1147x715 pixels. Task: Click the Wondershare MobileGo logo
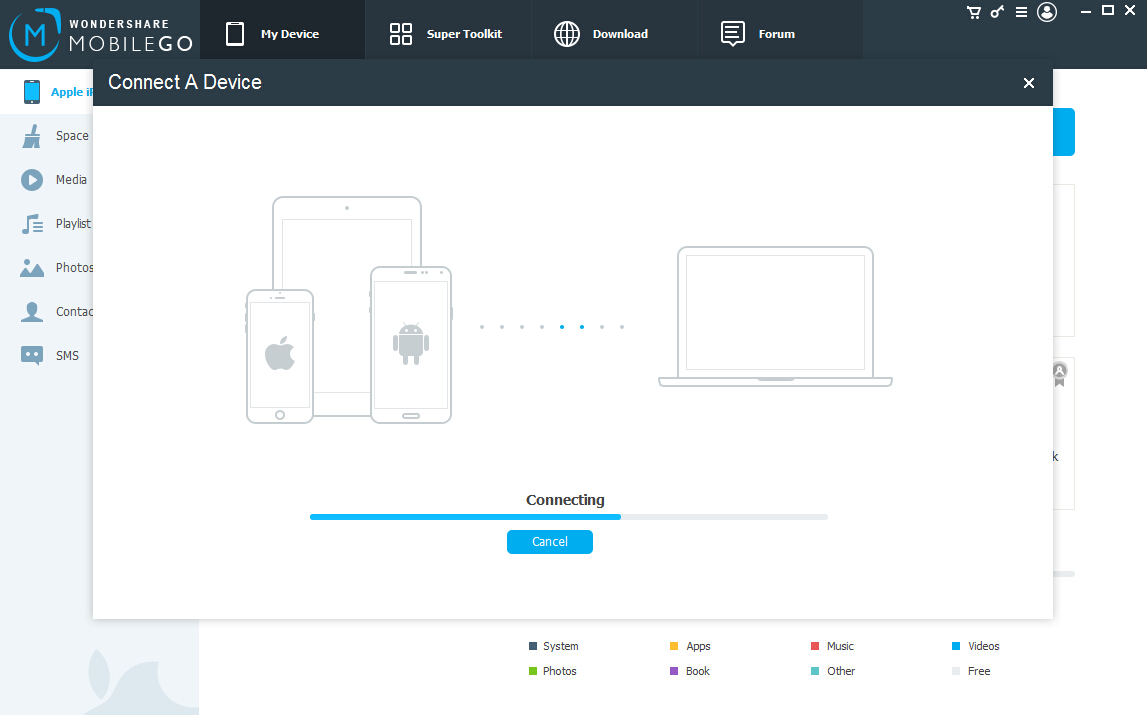pos(100,34)
